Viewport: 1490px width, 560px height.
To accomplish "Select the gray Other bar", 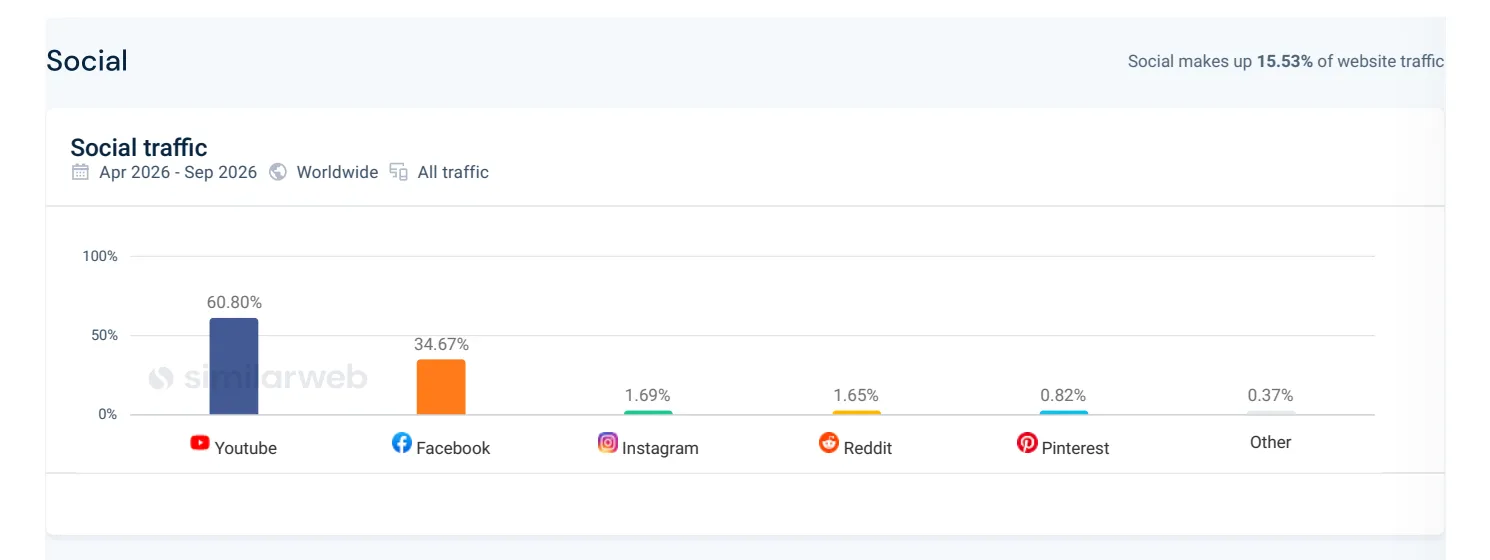I will tap(1270, 413).
